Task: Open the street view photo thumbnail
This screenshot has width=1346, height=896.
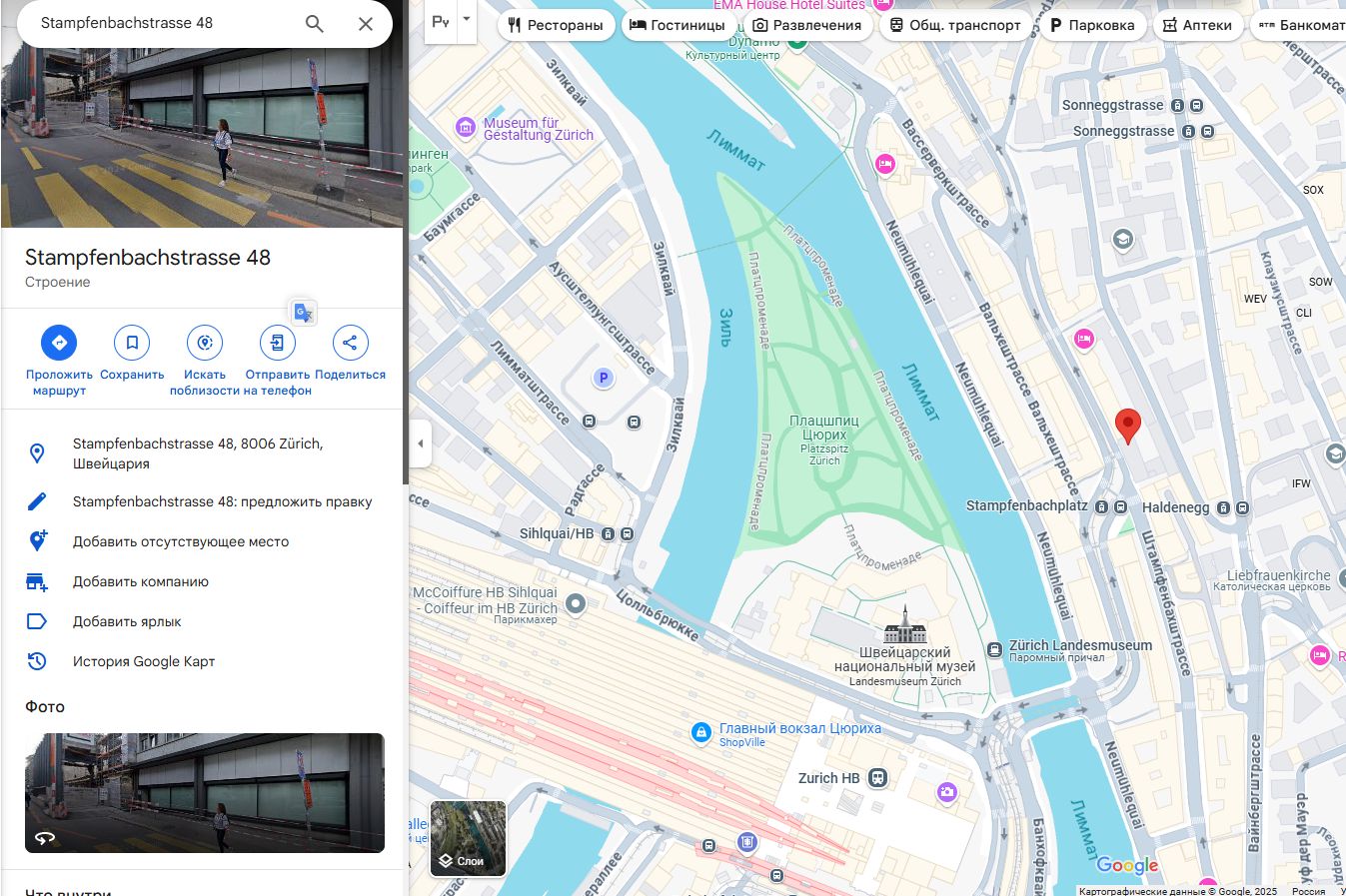Action: (205, 793)
